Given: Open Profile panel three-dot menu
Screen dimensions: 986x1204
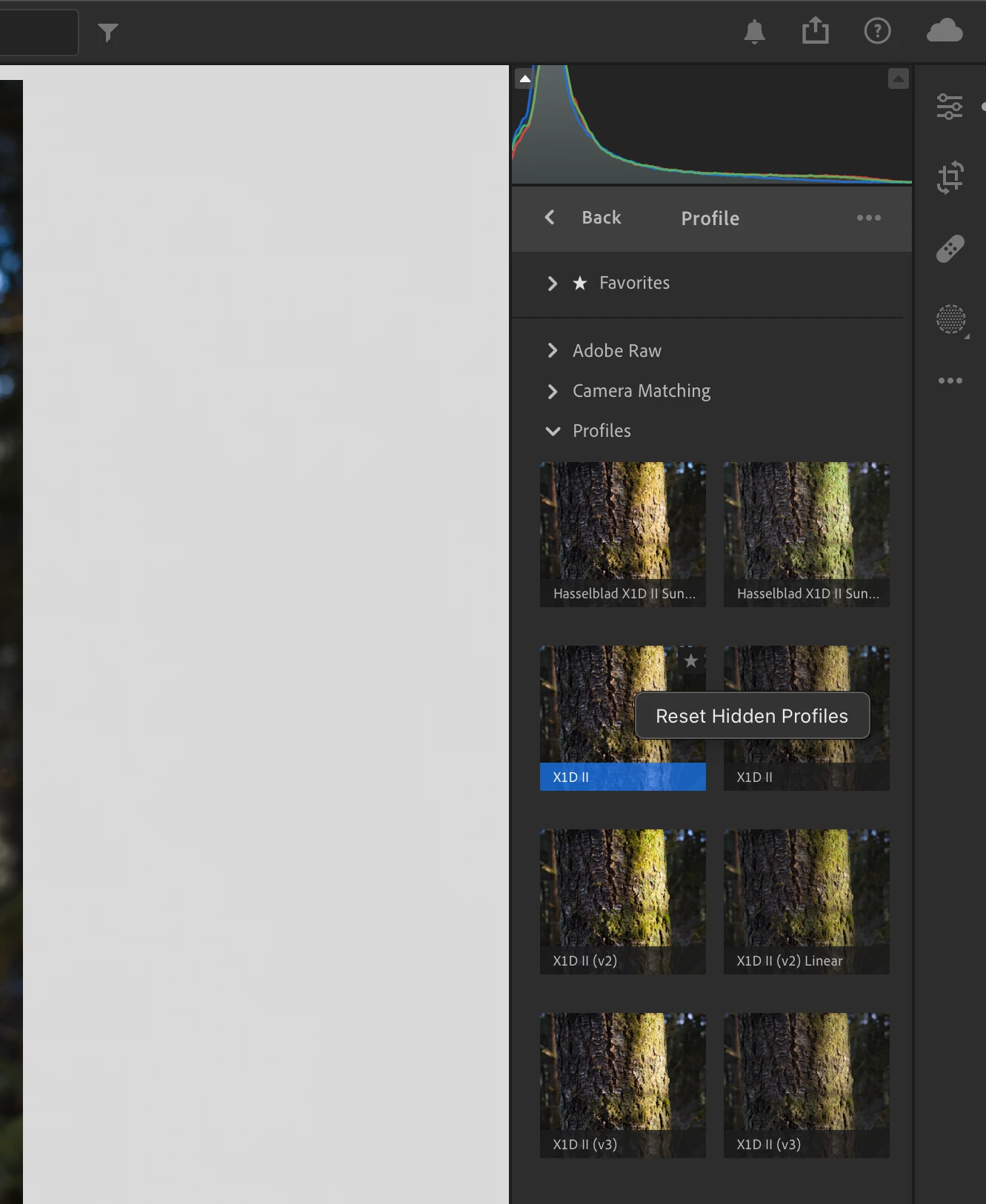Looking at the screenshot, I should [869, 218].
